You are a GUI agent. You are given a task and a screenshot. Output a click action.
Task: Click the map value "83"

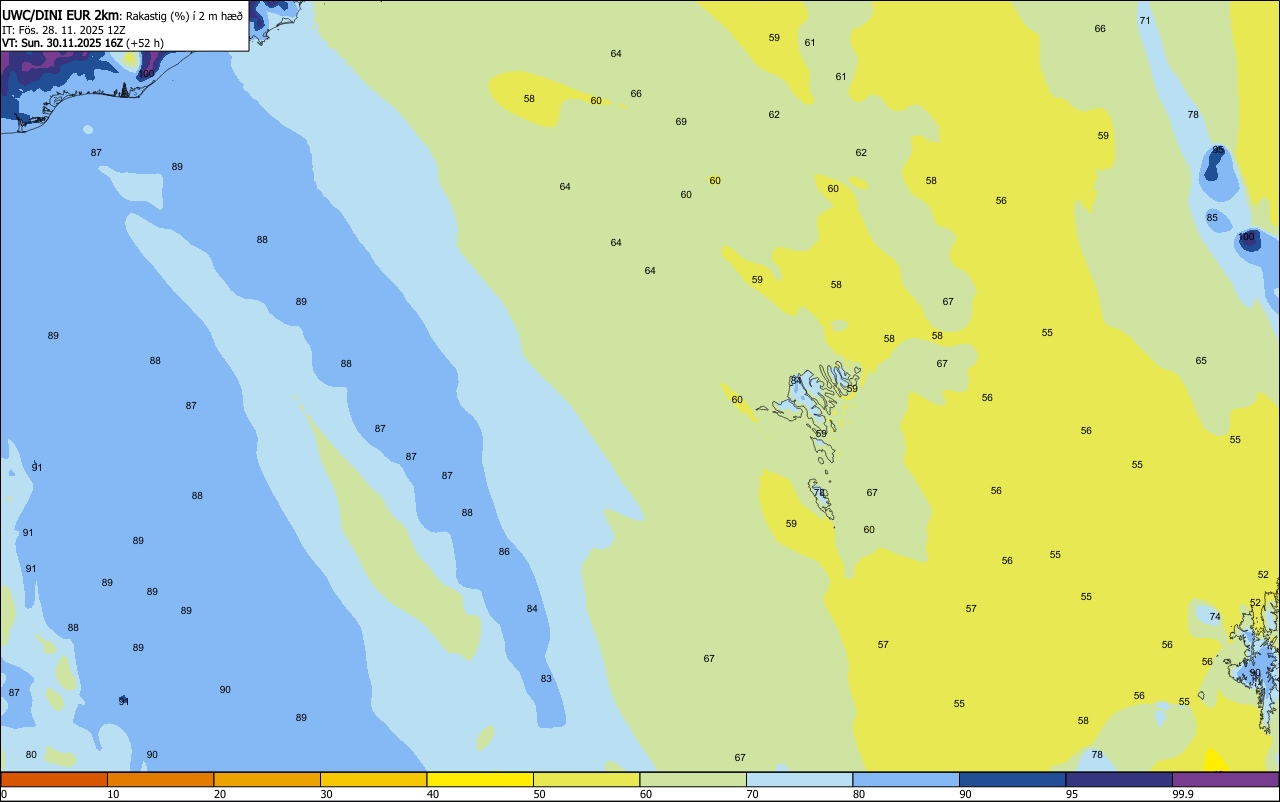tap(546, 678)
